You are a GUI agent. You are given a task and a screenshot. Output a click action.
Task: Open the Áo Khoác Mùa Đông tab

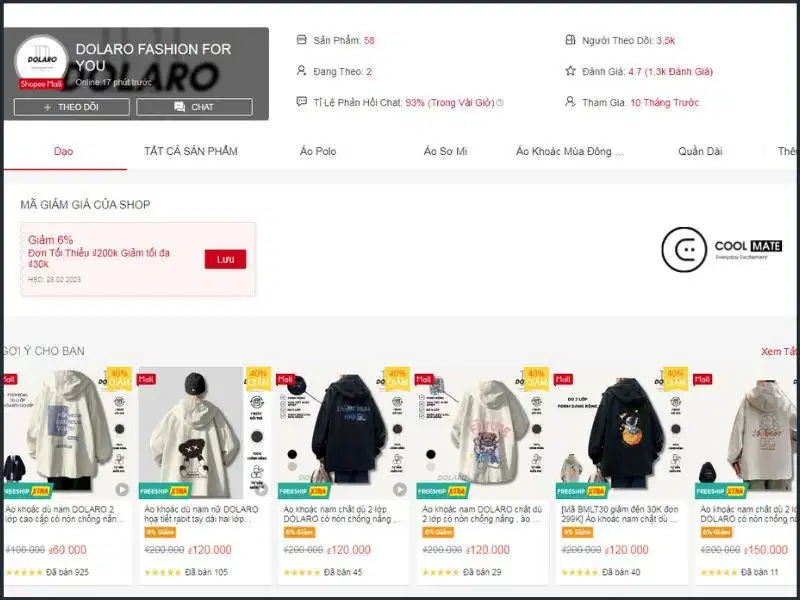(x=569, y=151)
